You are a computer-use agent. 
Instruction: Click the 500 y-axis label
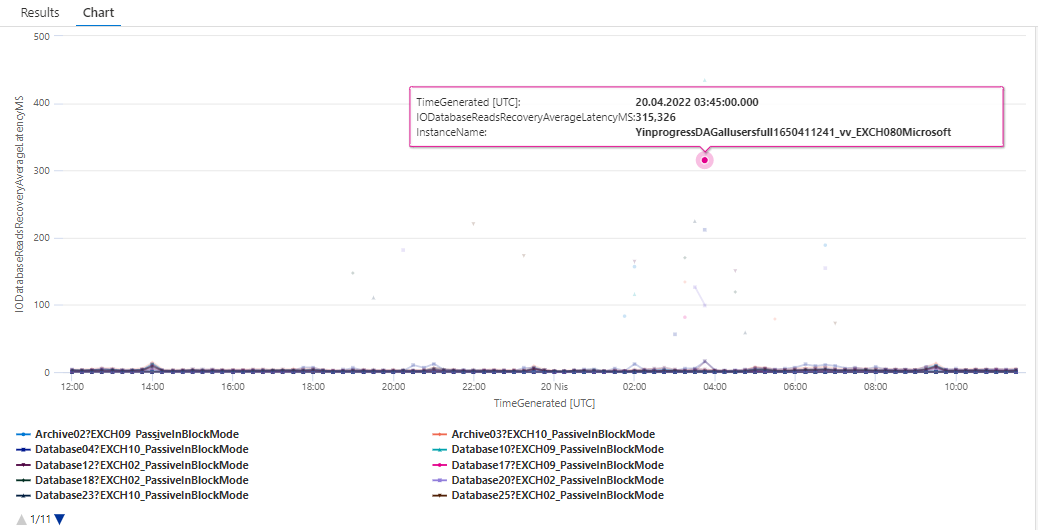[41, 36]
